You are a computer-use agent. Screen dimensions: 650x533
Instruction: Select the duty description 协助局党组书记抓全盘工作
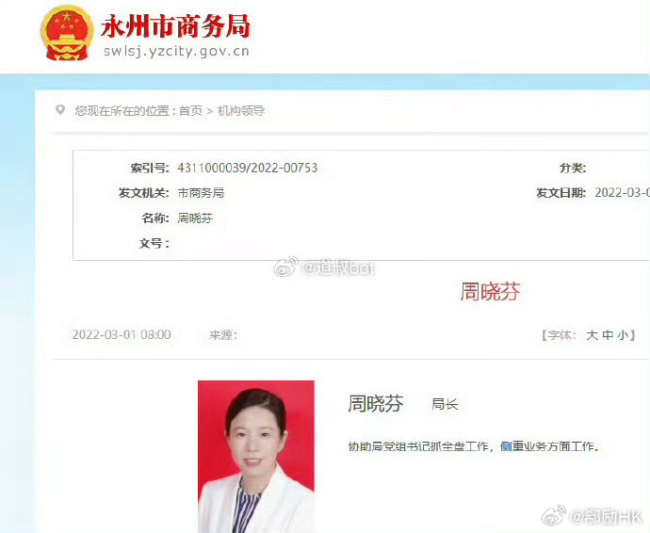(x=418, y=446)
